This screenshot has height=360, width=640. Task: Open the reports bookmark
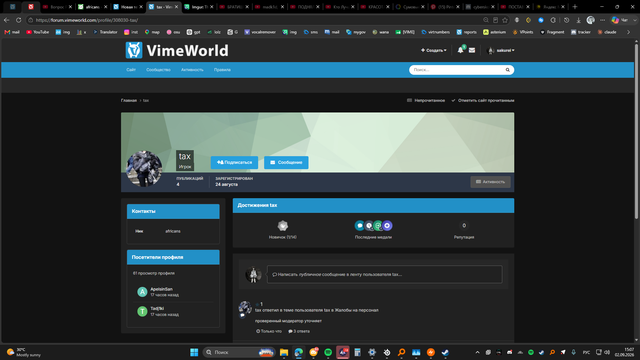[x=467, y=32]
